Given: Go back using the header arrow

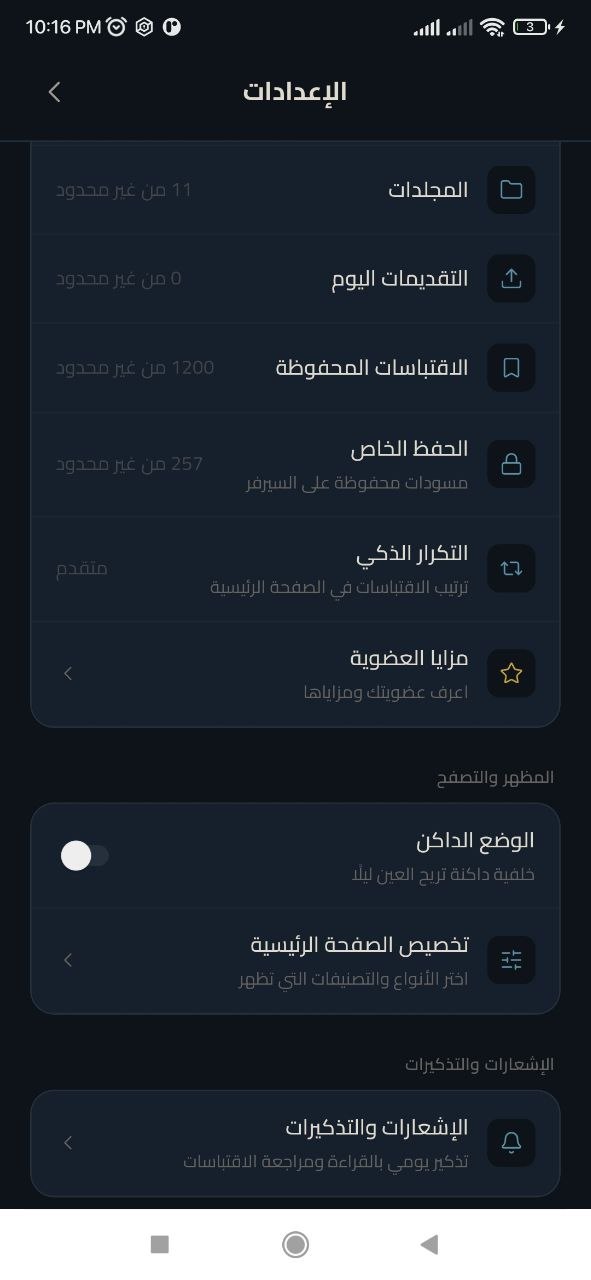Looking at the screenshot, I should (54, 92).
